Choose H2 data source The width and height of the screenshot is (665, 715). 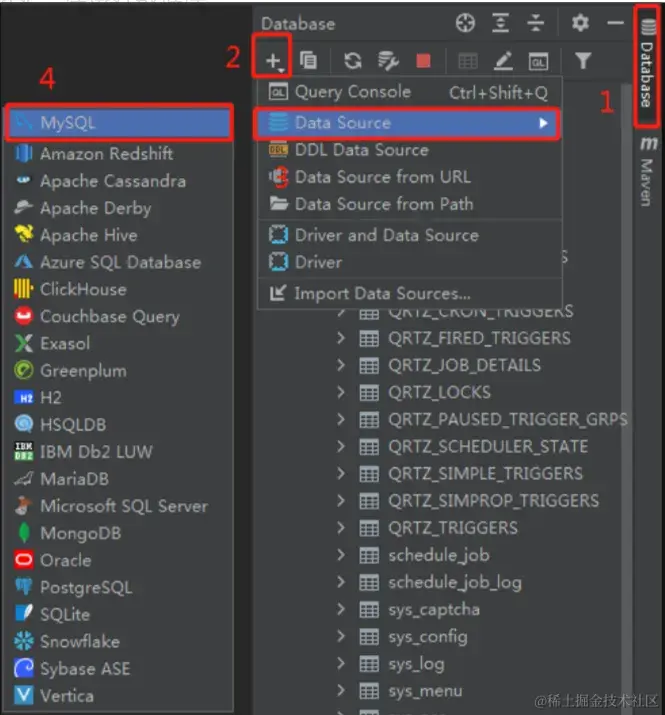coord(119,398)
